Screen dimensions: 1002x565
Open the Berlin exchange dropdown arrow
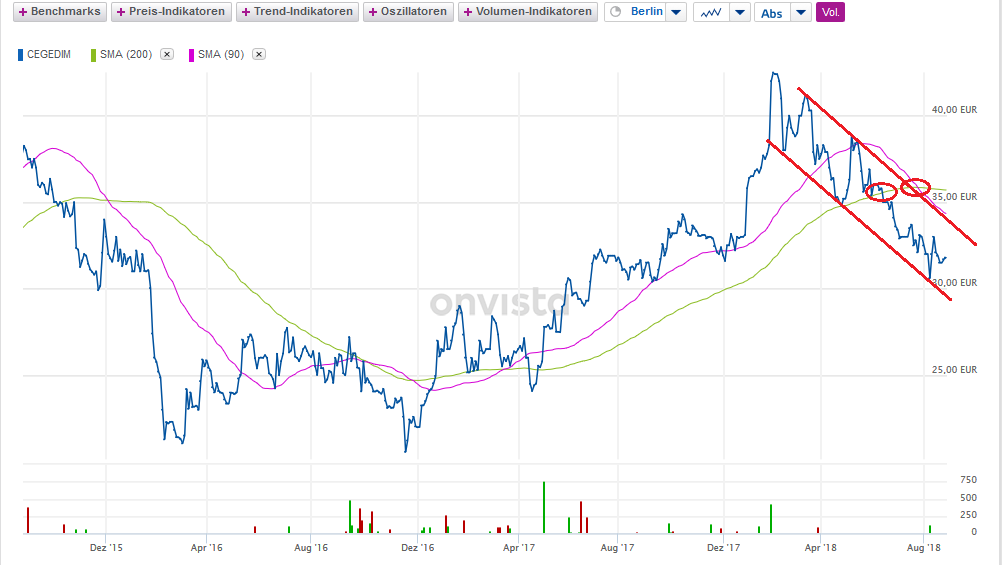[x=676, y=13]
